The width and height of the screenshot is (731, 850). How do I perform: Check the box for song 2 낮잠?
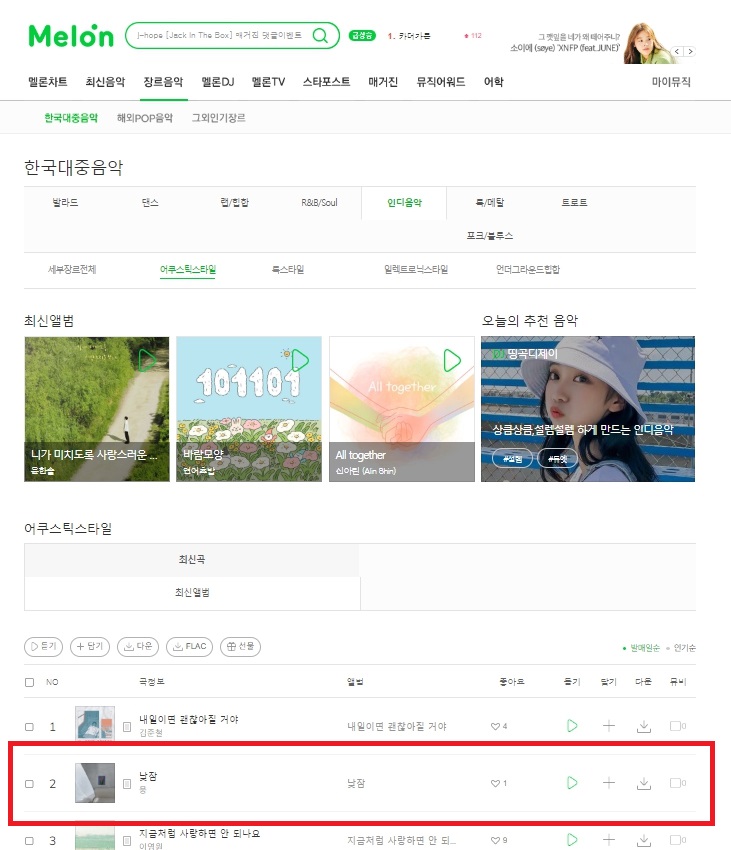pos(30,784)
